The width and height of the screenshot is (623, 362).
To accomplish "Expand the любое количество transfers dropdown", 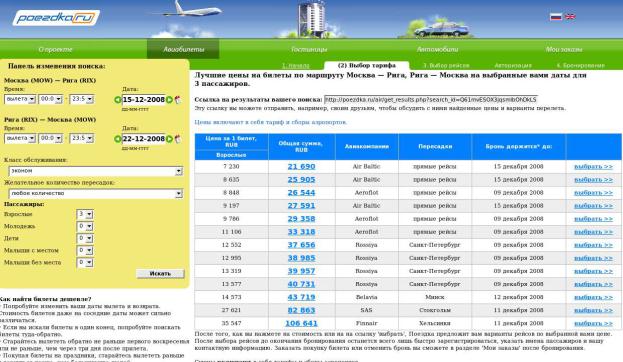I will click(x=95, y=194).
